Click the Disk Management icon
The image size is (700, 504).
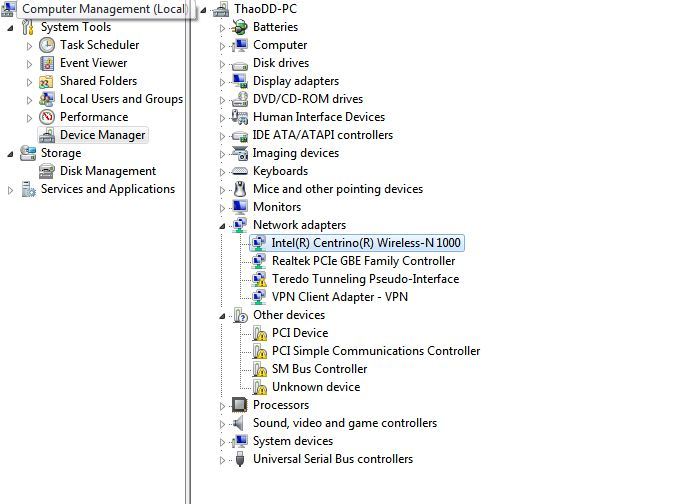coord(47,171)
